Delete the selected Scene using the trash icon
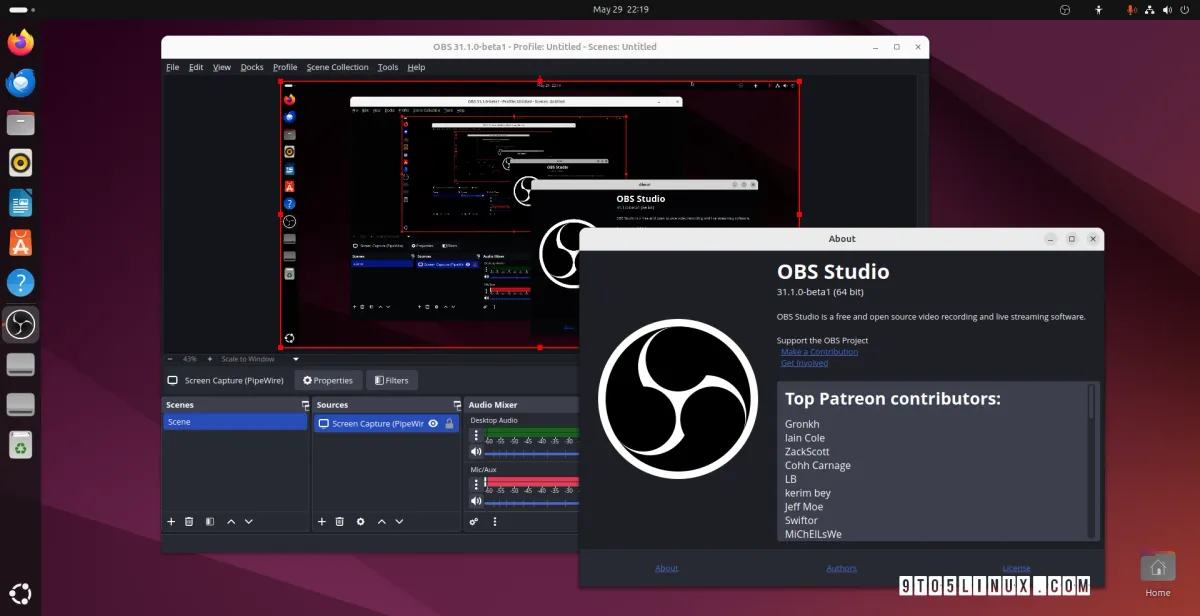The width and height of the screenshot is (1200, 616). (189, 521)
